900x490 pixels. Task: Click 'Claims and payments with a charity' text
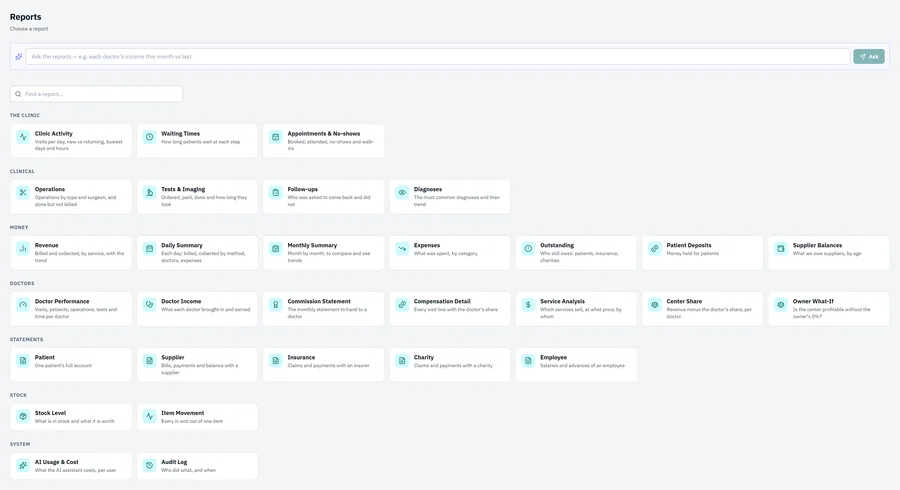click(x=453, y=365)
